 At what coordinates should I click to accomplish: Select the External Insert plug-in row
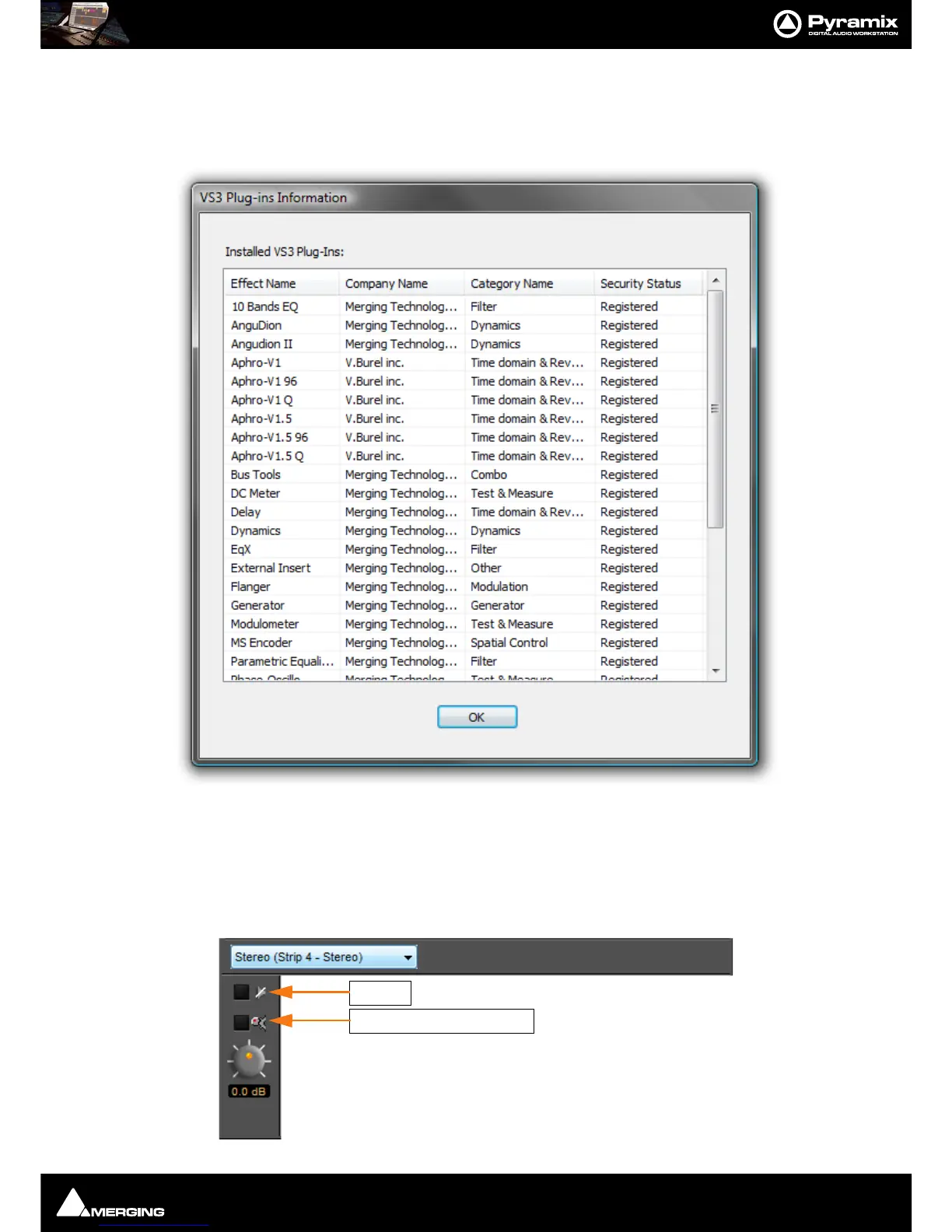click(x=465, y=568)
